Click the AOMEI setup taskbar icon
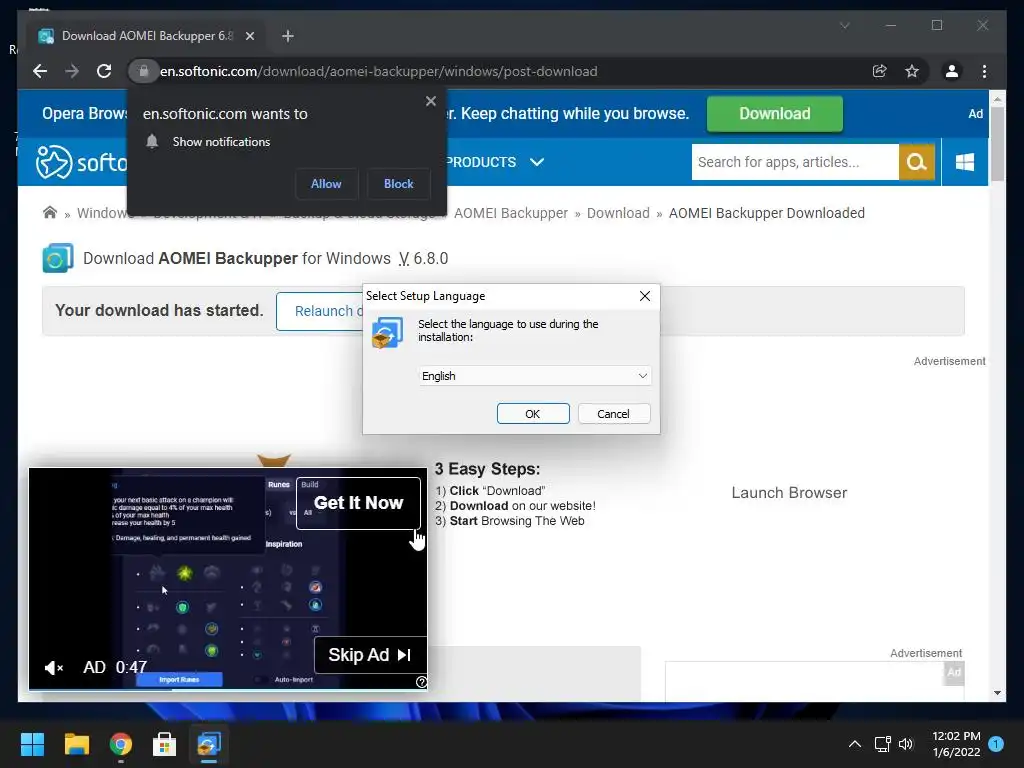Screen dimensions: 1024x768 (209, 744)
